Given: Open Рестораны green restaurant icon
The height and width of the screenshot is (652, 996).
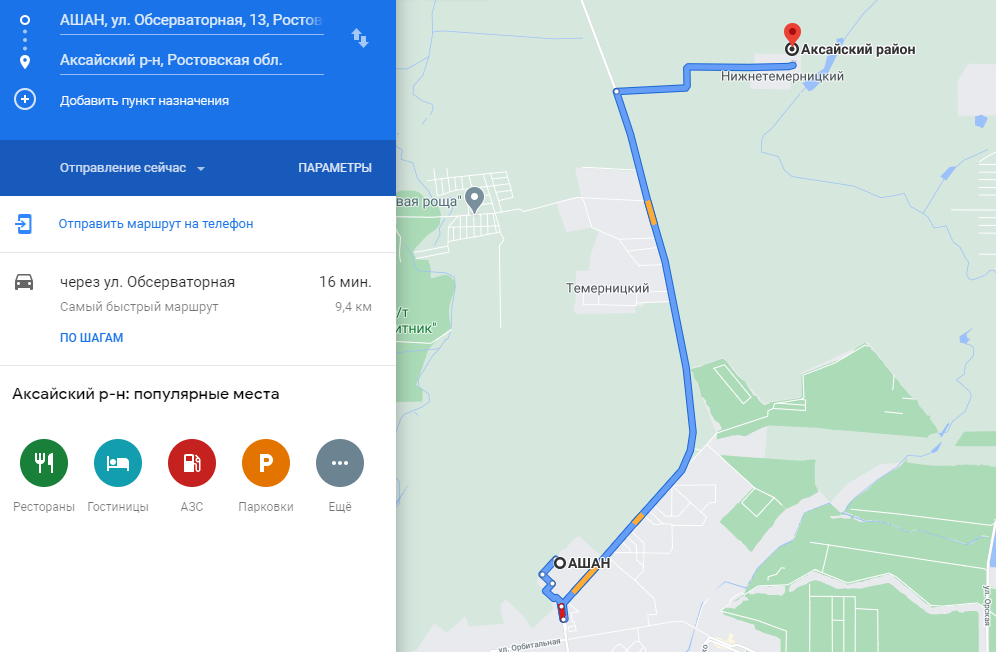Looking at the screenshot, I should (x=44, y=463).
